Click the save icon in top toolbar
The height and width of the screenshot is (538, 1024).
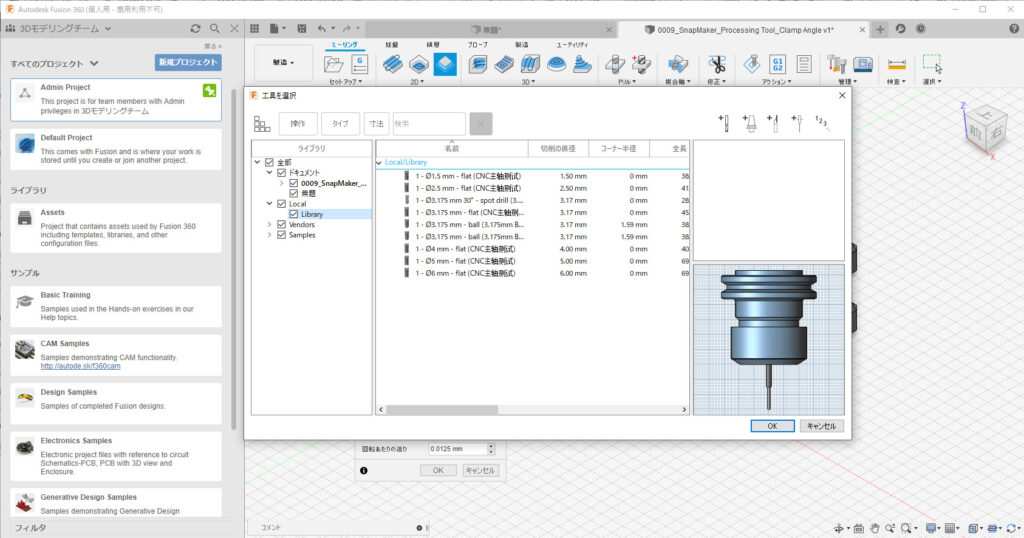tap(300, 29)
